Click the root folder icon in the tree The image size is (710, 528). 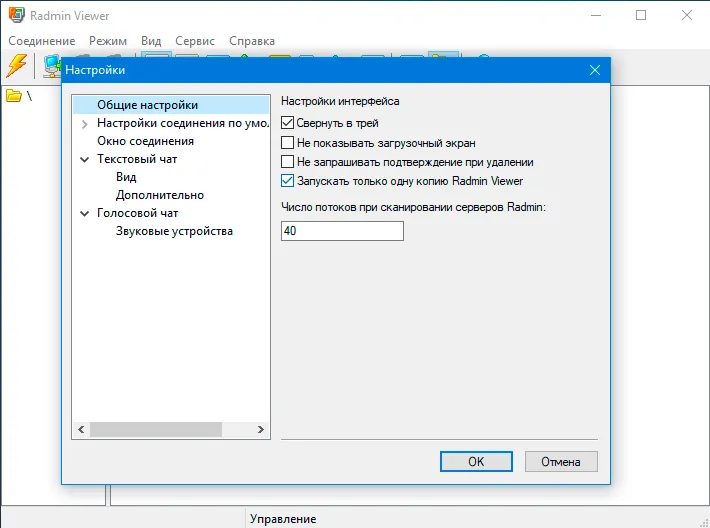click(14, 96)
